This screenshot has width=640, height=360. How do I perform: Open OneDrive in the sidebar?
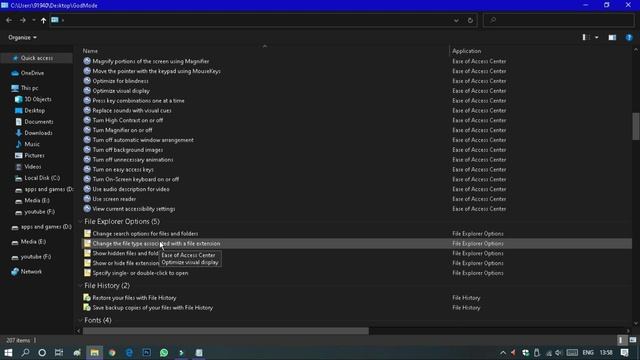pyautogui.click(x=32, y=73)
